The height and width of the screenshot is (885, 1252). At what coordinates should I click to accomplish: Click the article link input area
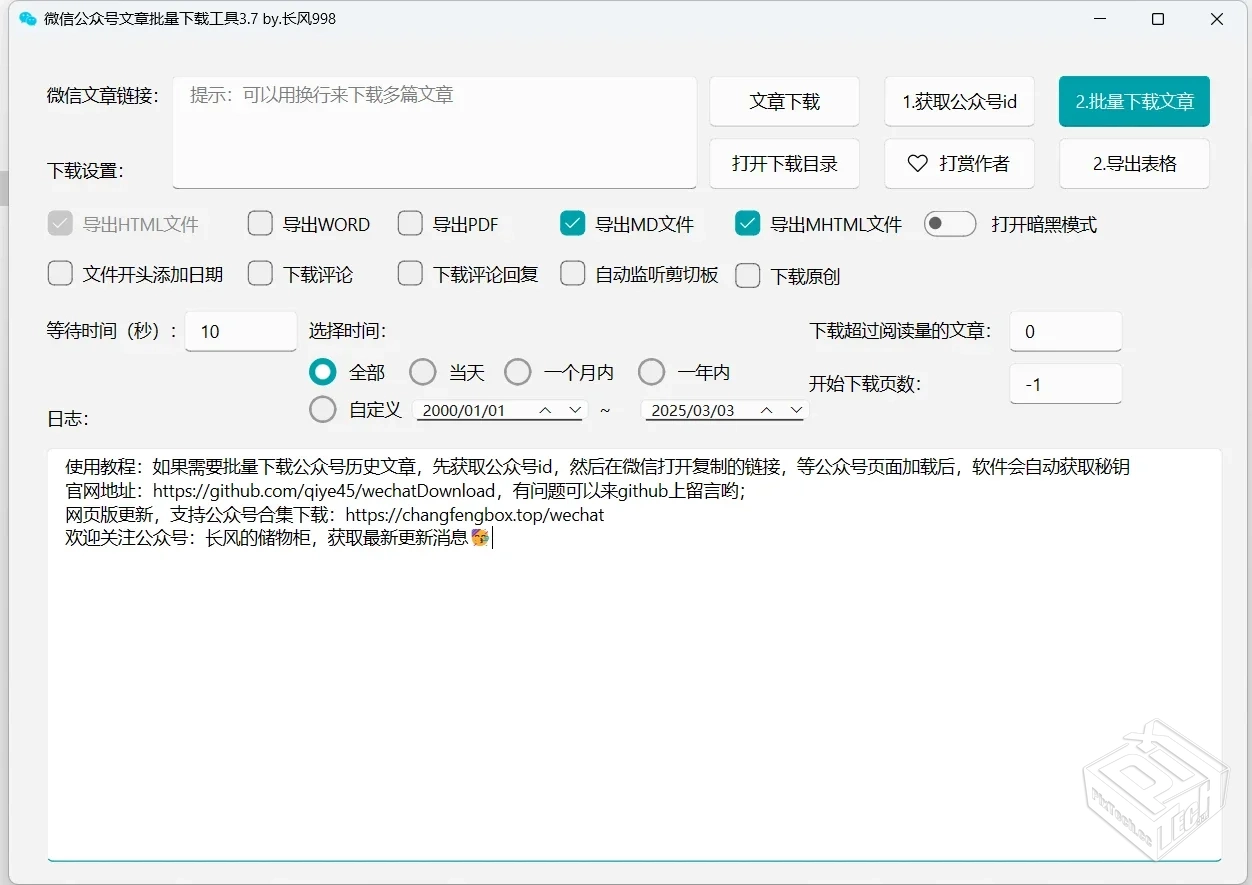pos(434,130)
